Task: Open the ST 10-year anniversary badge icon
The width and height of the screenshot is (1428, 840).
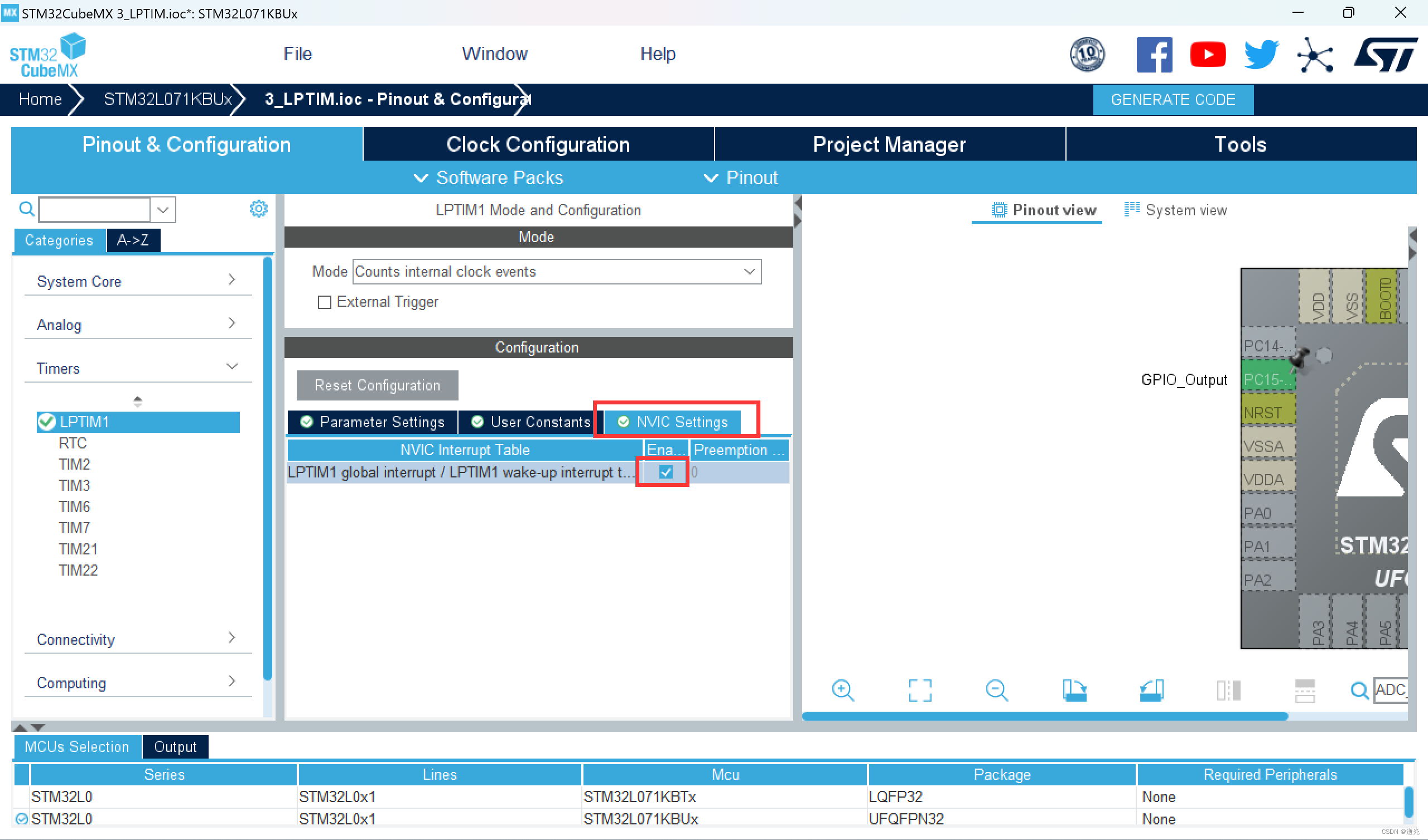Action: [1087, 55]
